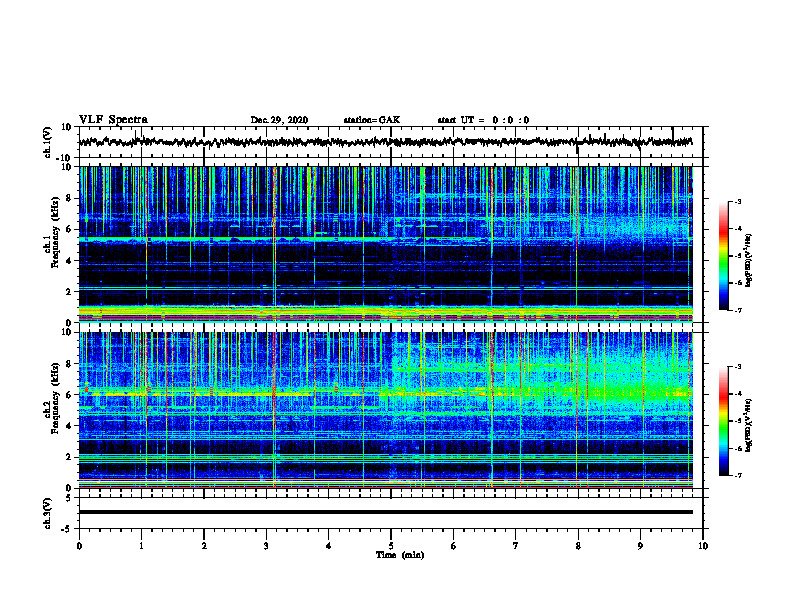Click time axis tick label "1"
The height and width of the screenshot is (612, 792).
coord(141,546)
